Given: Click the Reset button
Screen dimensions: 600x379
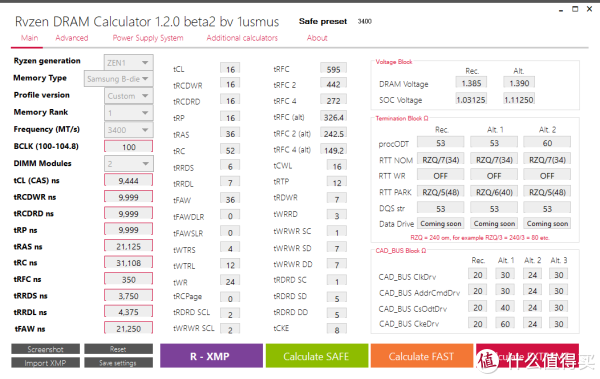Looking at the screenshot, I should click(118, 349).
